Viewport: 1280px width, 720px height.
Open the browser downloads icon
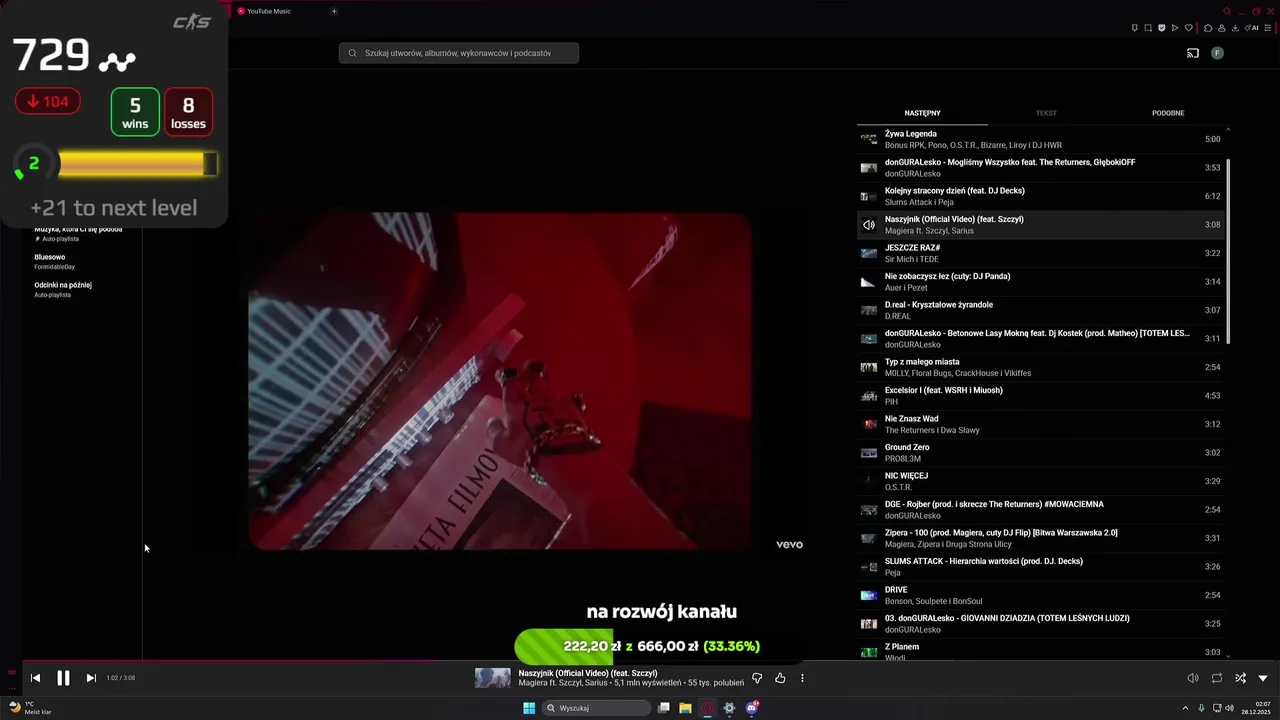tap(1234, 28)
